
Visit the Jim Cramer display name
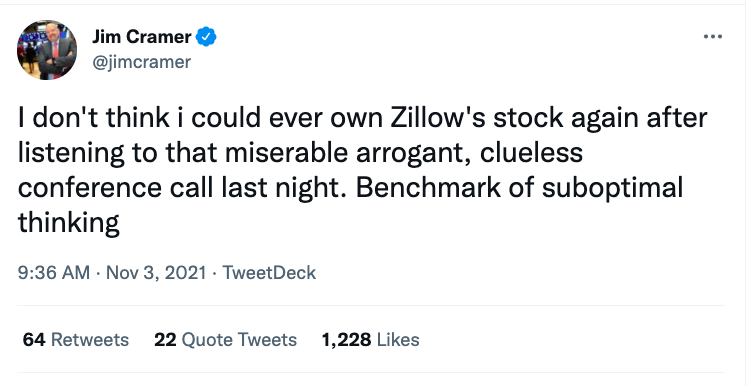point(142,37)
